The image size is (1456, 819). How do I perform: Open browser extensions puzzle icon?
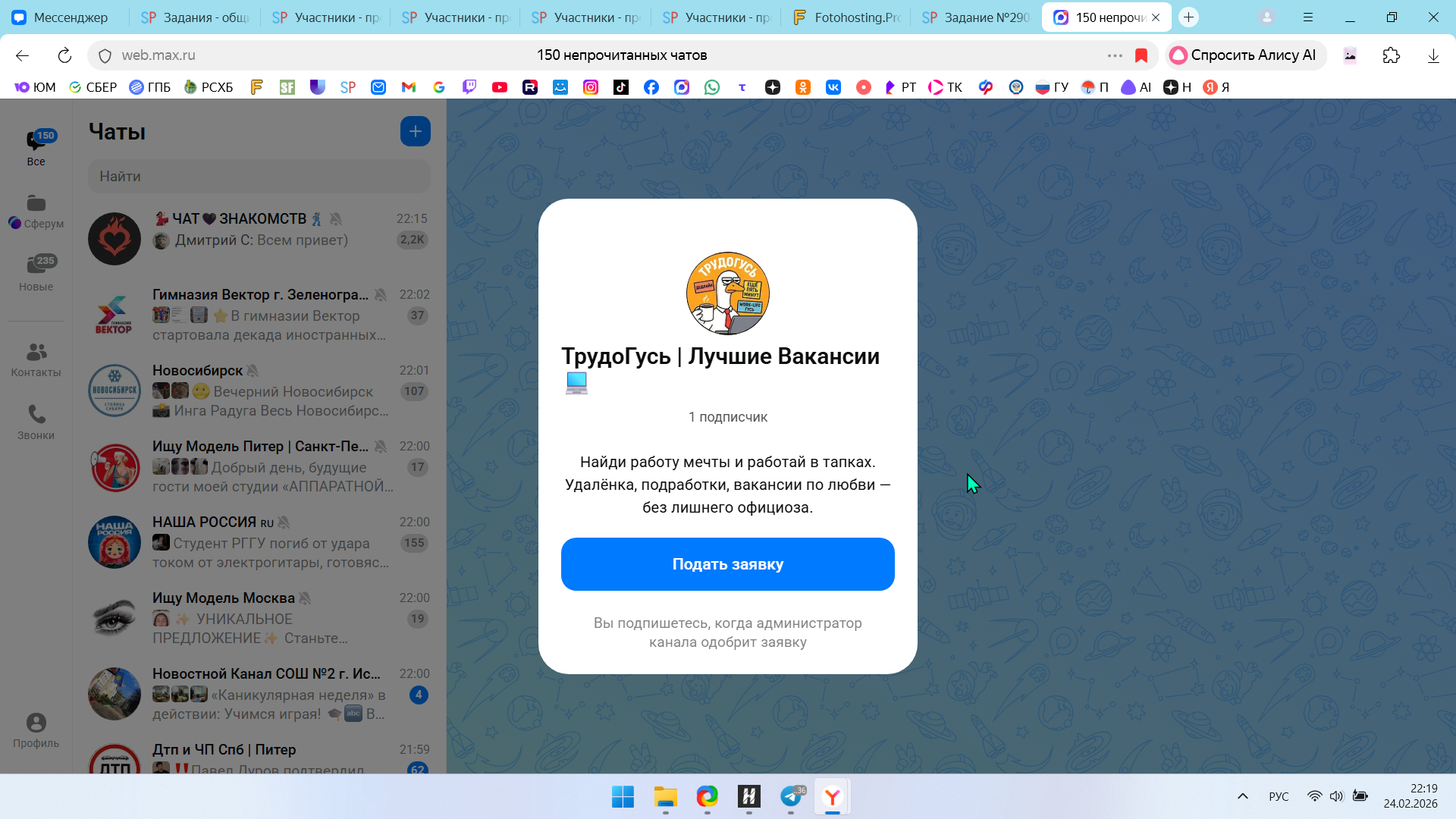tap(1391, 55)
